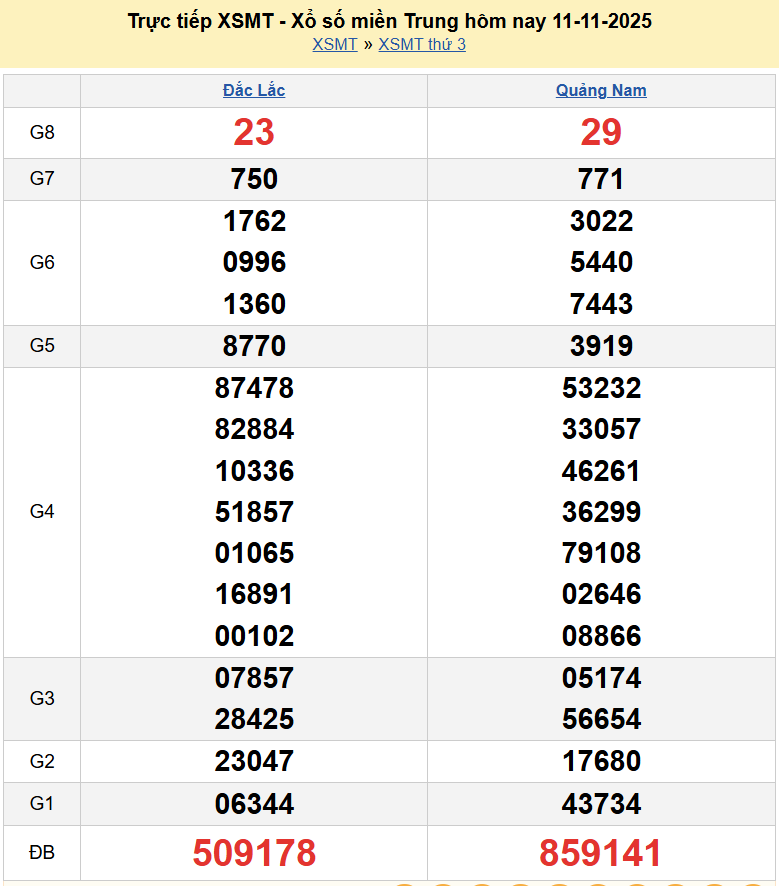This screenshot has height=886, width=779.
Task: Click Đắc Lắc special prize 509178
Action: [254, 853]
